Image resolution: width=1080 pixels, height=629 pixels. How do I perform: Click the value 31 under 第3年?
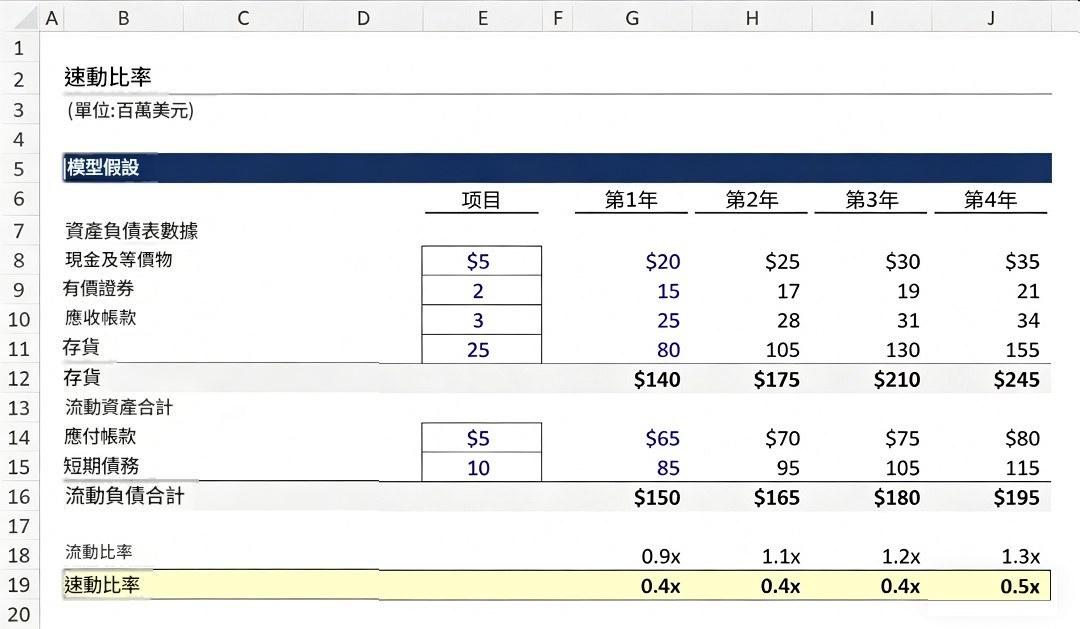tap(908, 321)
